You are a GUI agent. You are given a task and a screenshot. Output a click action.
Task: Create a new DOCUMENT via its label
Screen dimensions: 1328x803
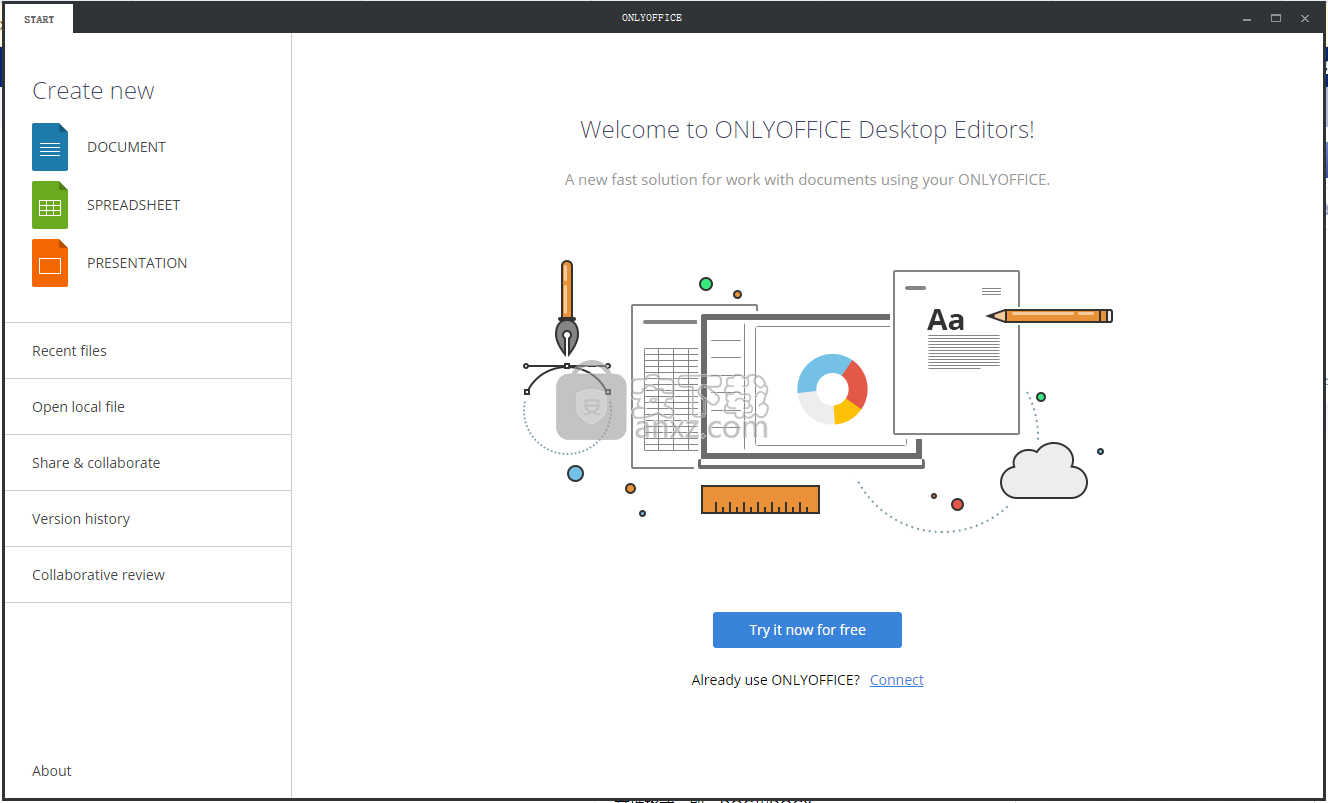126,147
